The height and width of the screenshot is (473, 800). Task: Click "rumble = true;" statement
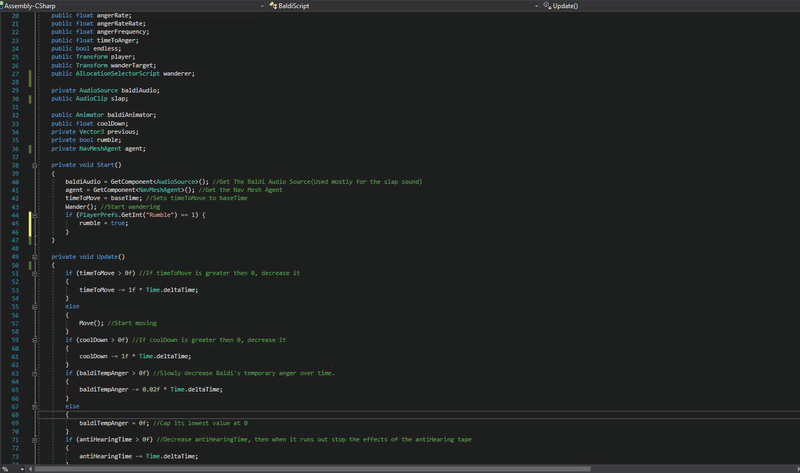104,223
